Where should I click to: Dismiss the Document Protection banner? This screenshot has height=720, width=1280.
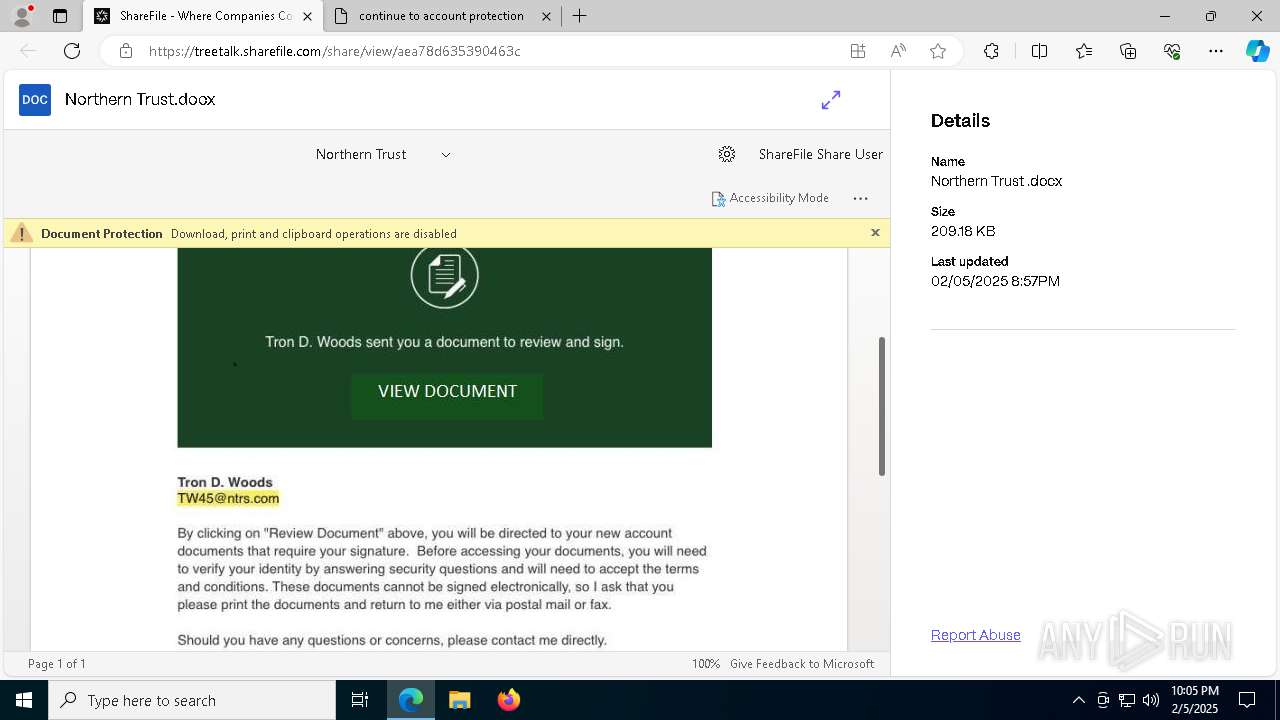pyautogui.click(x=875, y=233)
